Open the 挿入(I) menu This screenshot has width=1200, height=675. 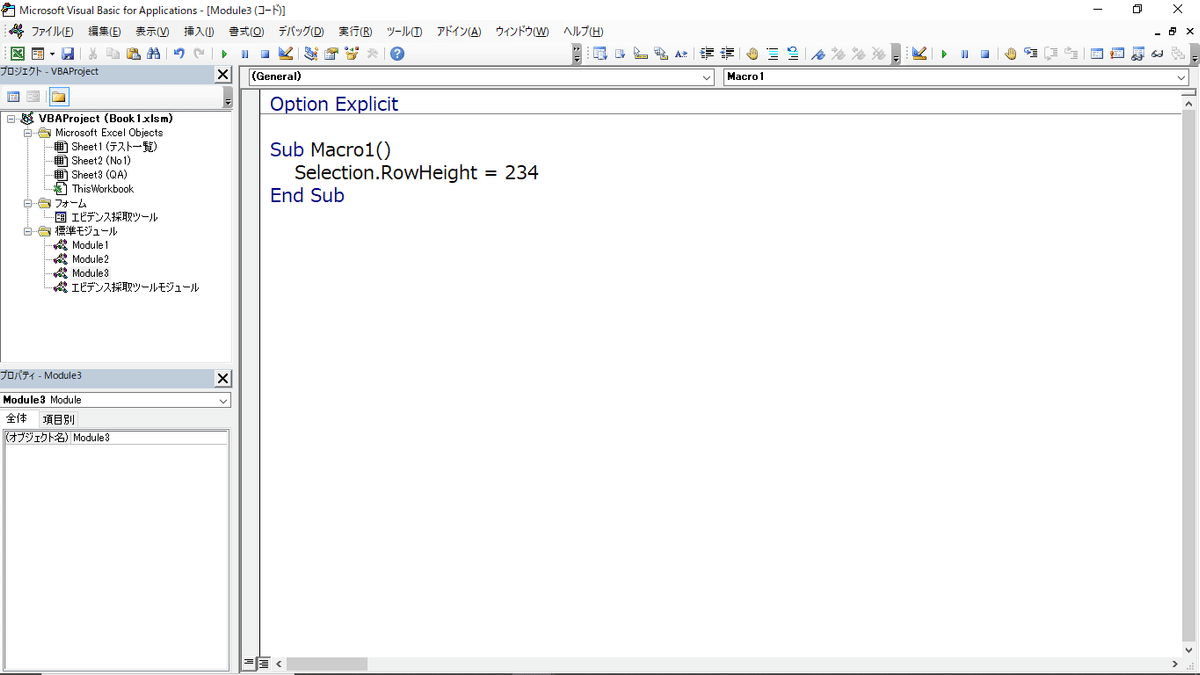[198, 32]
